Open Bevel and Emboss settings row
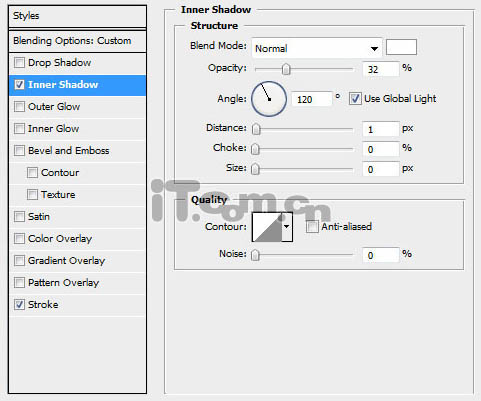 tap(77, 151)
